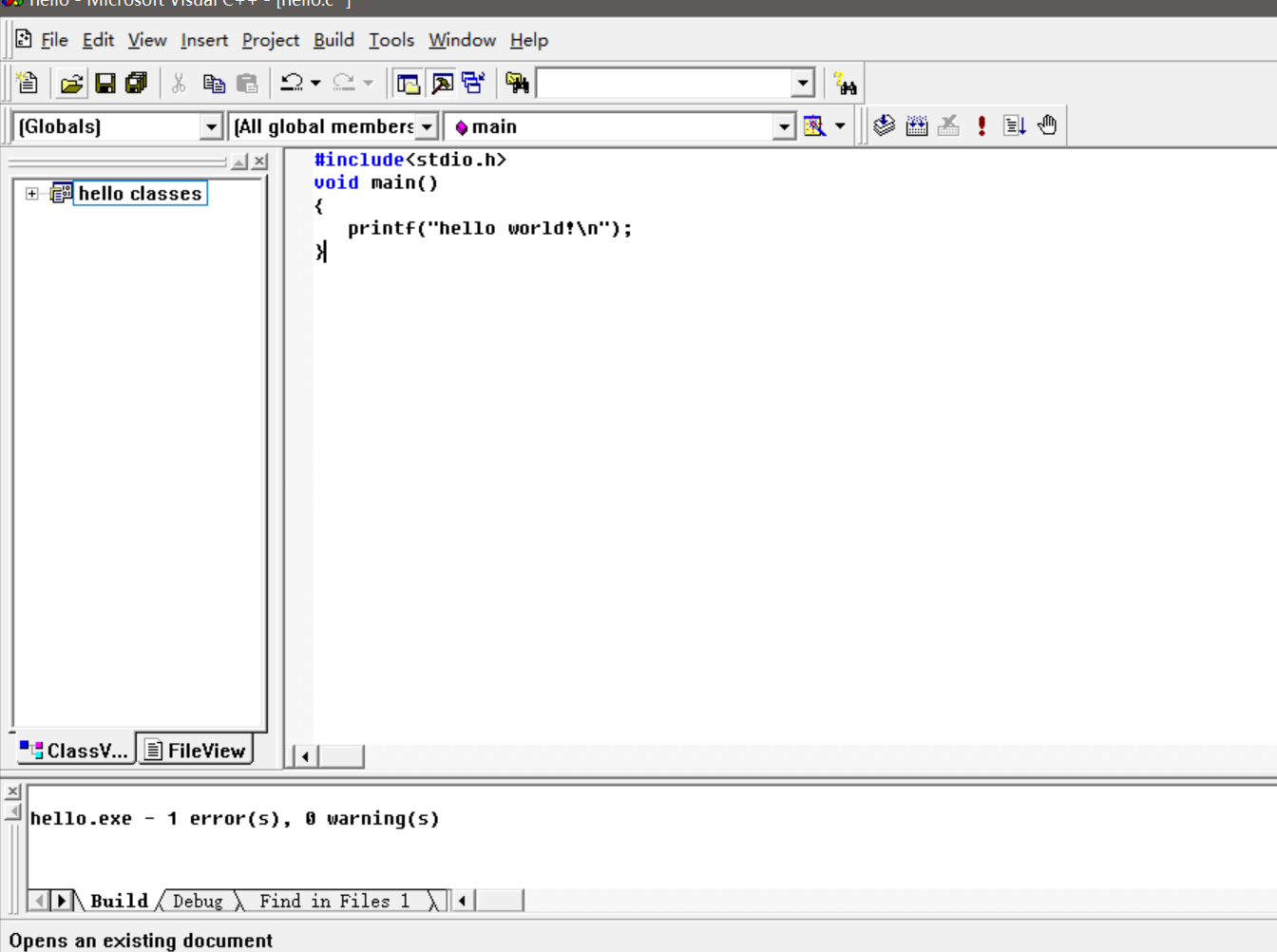Click the output tabs left scroll arrow

pos(40,900)
